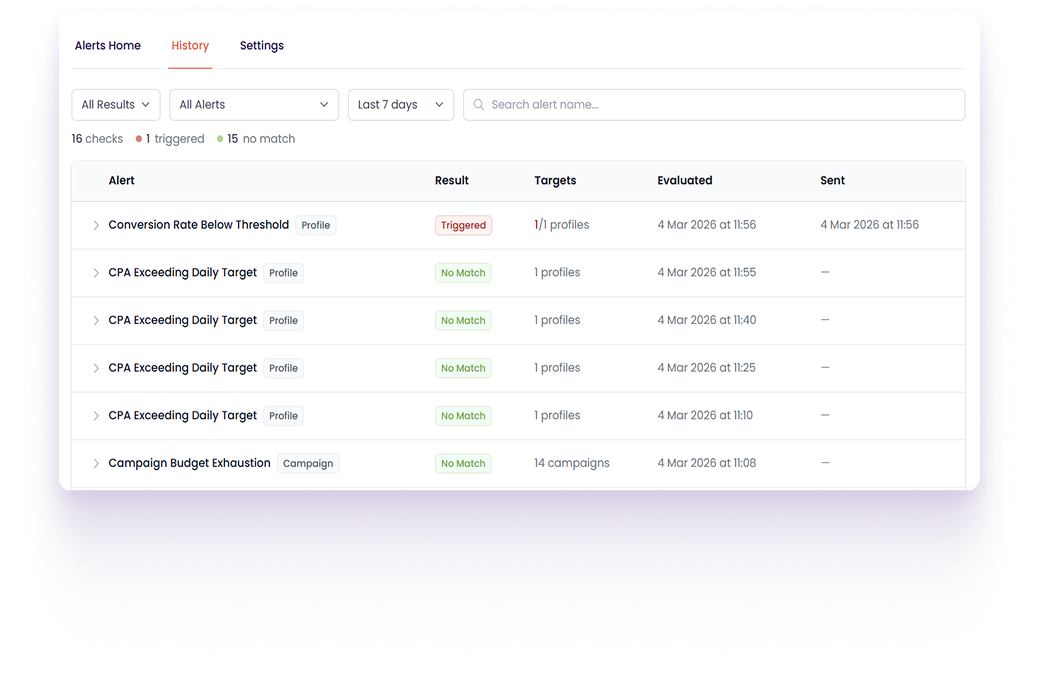Select the History tab
This screenshot has width=1038, height=694.
(x=190, y=46)
